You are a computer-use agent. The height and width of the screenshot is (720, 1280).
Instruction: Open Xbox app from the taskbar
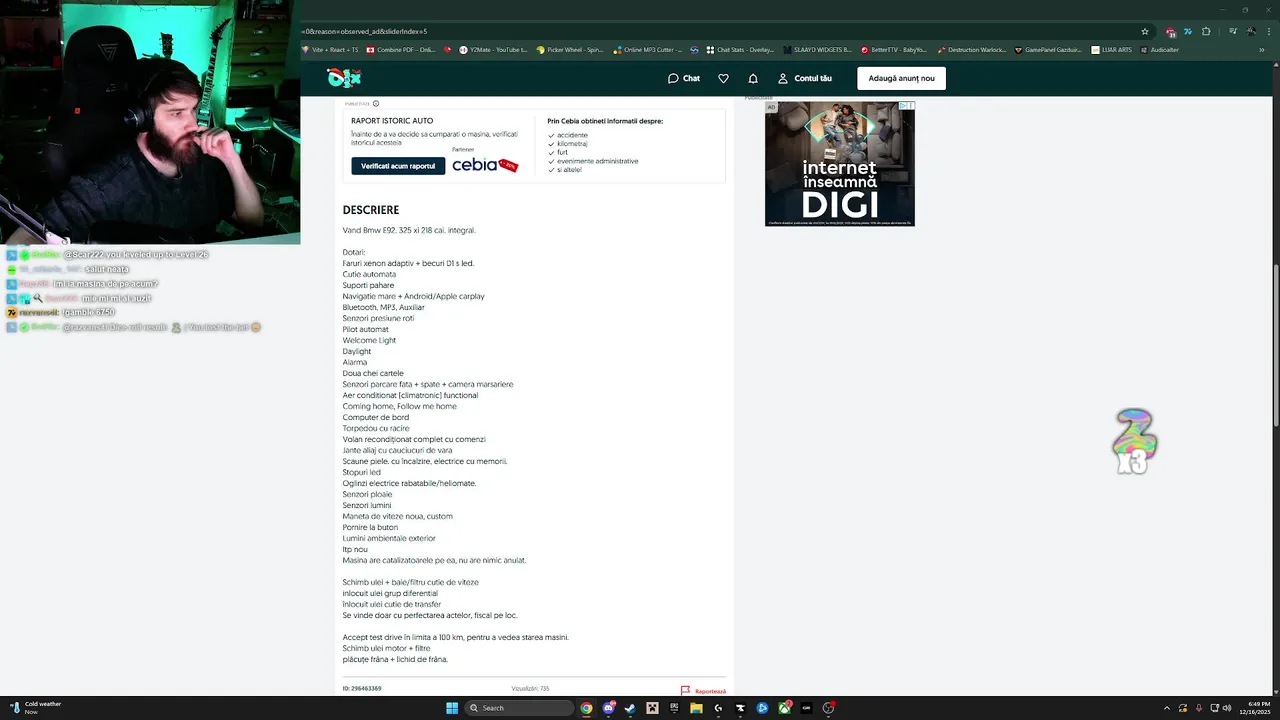click(784, 708)
